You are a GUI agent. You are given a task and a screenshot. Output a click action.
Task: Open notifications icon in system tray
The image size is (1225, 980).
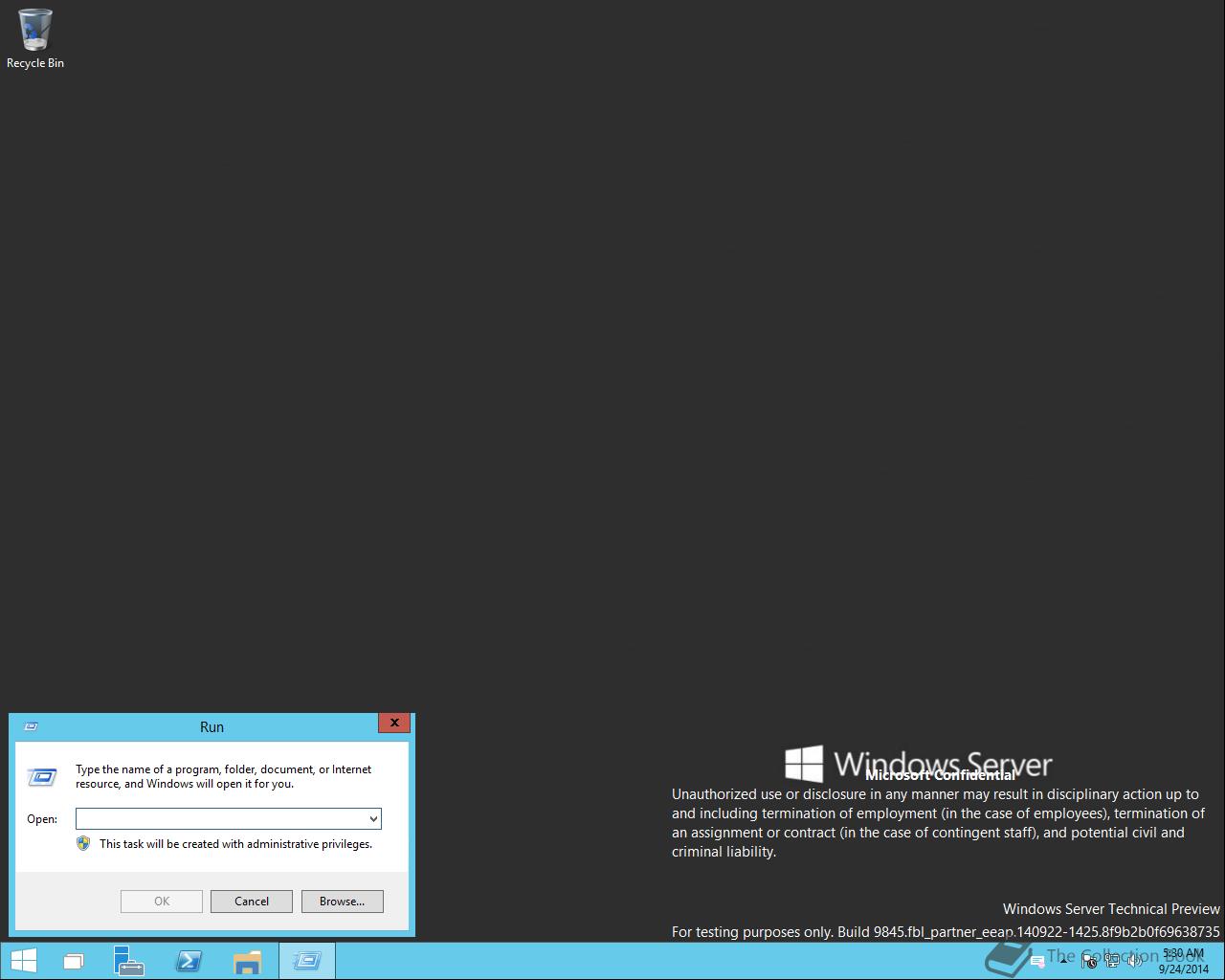(x=1037, y=962)
